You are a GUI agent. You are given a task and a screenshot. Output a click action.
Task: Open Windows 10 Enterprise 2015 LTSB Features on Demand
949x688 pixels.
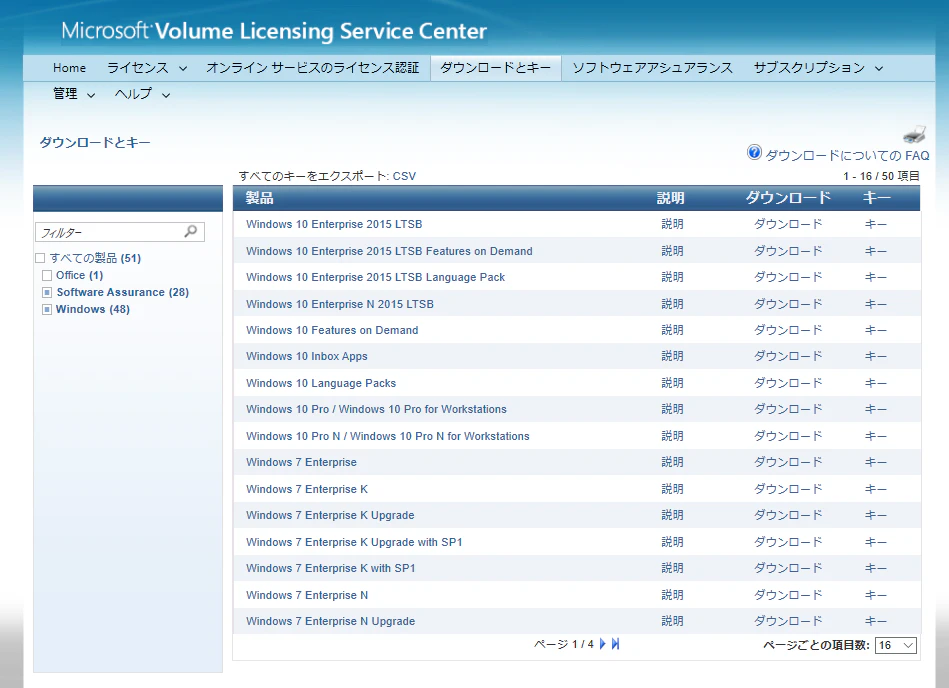pyautogui.click(x=389, y=251)
